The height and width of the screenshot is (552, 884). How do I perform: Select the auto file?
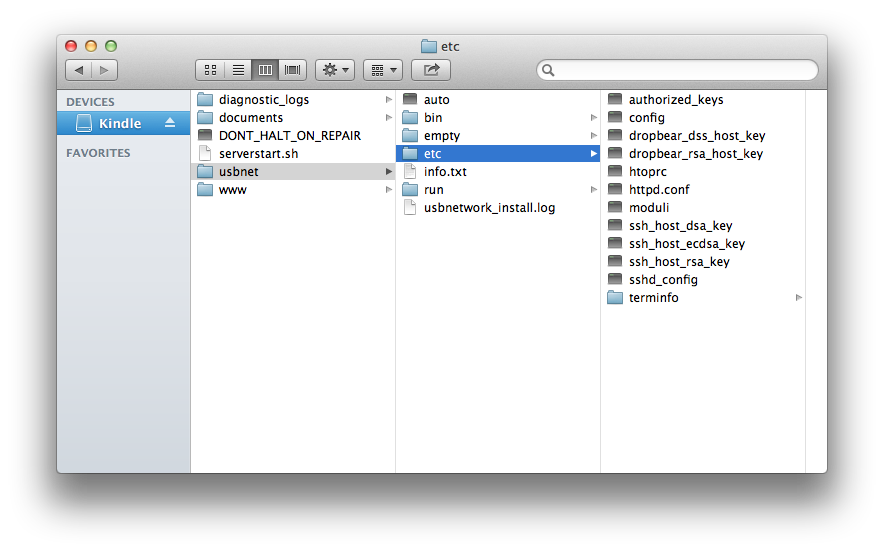[498, 99]
